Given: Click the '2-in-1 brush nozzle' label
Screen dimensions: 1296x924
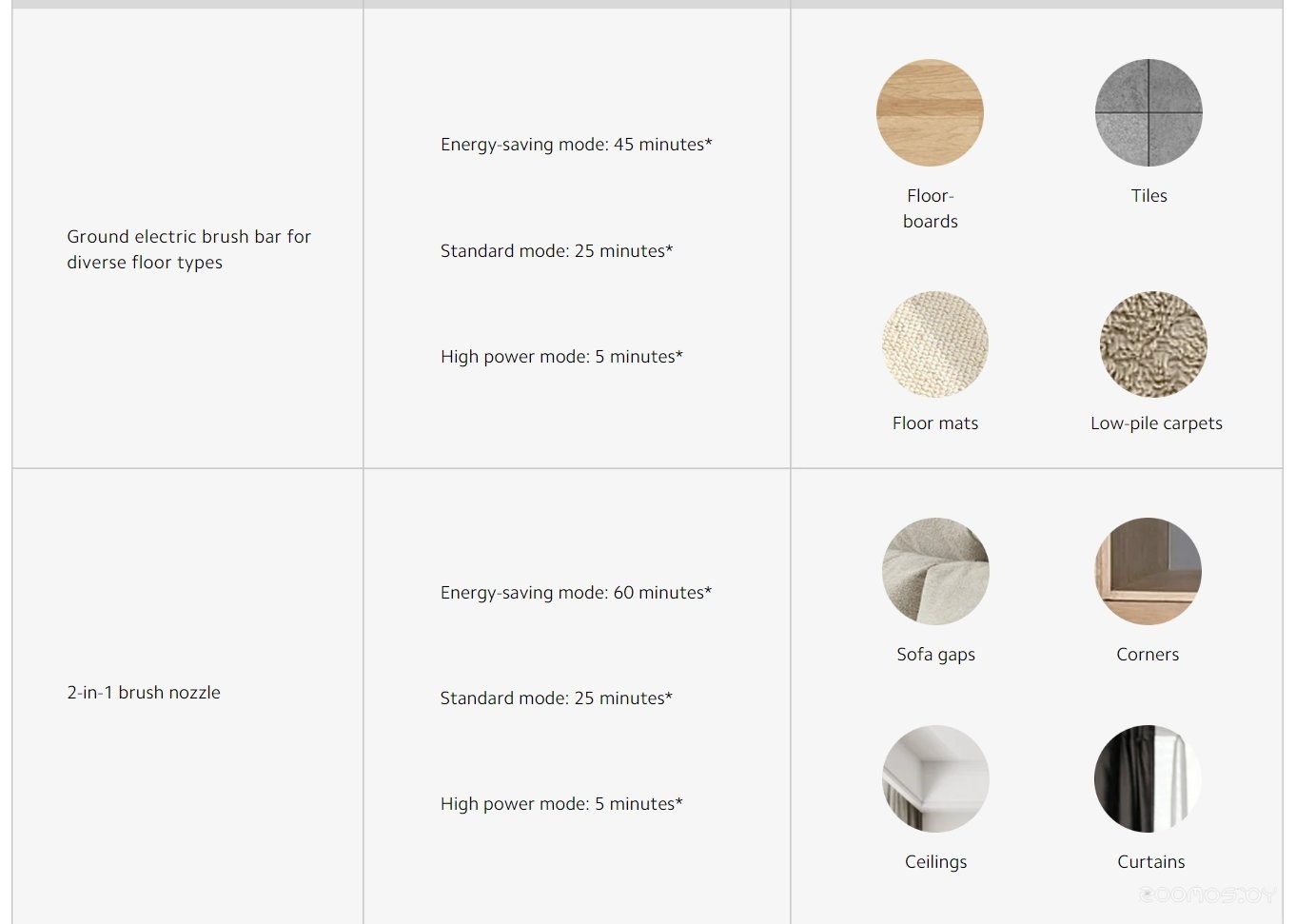Looking at the screenshot, I should pyautogui.click(x=144, y=693).
